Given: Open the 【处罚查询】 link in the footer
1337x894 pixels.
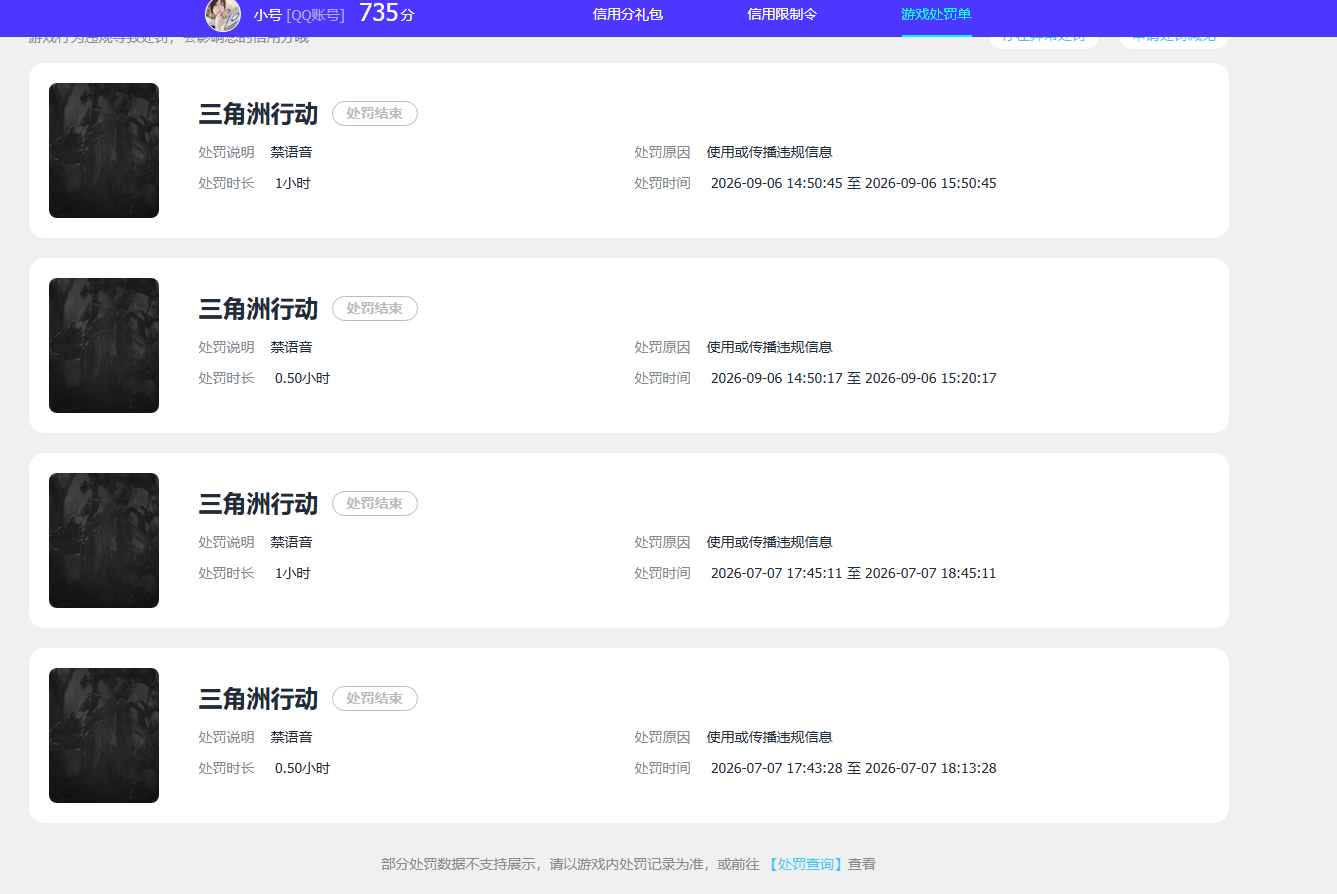Looking at the screenshot, I should pos(806,864).
